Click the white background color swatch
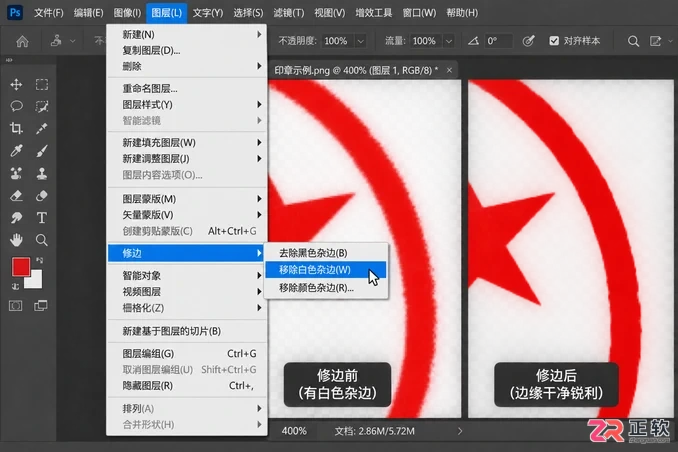Viewport: 678px width, 452px height. click(x=35, y=281)
